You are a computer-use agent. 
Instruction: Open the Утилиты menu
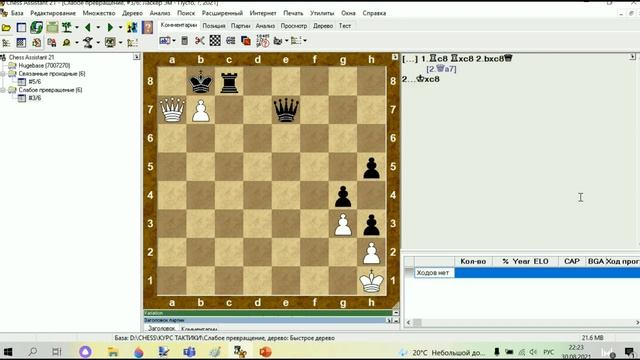[322, 13]
